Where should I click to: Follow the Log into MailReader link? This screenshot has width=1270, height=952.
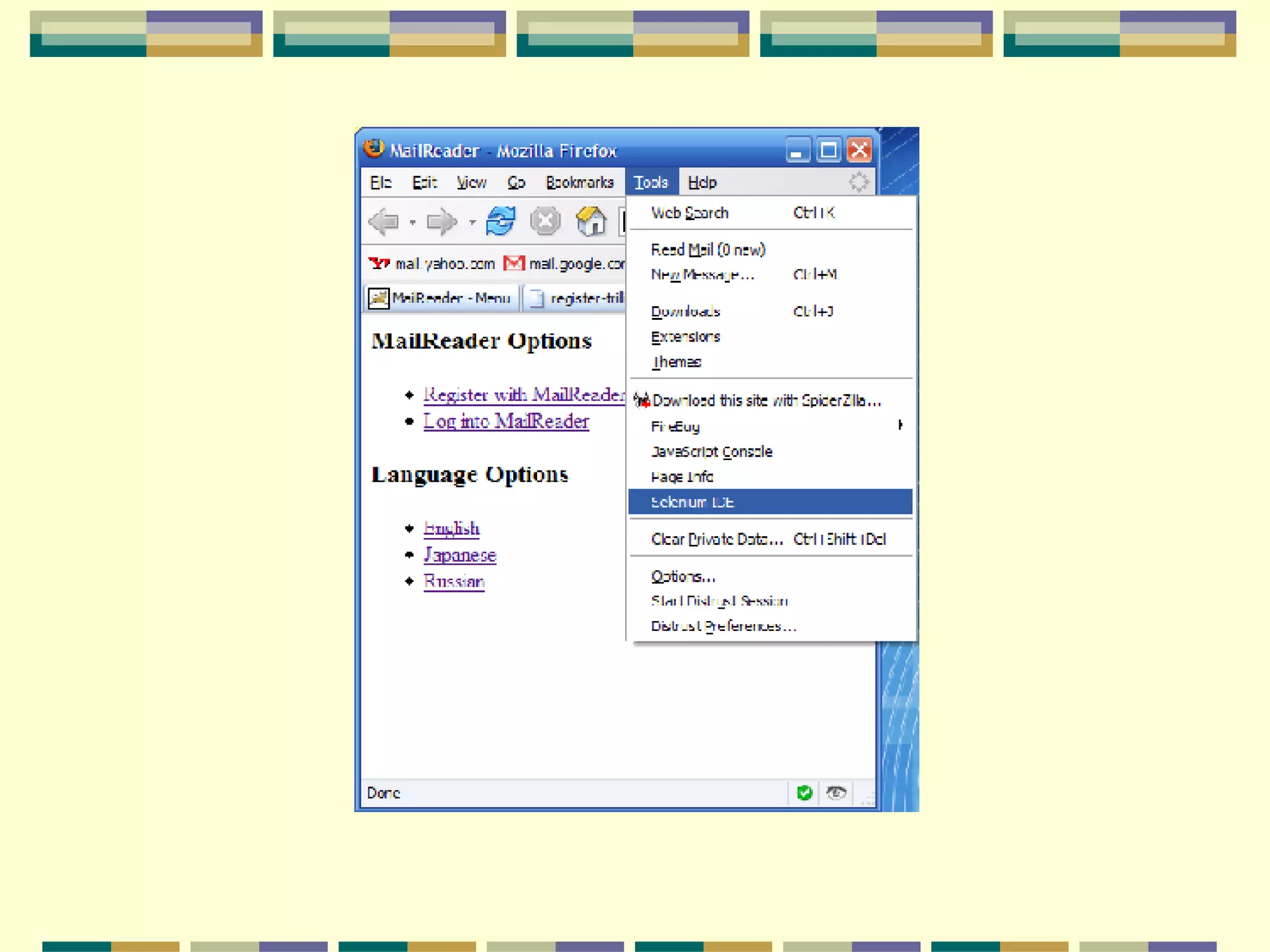coord(506,421)
